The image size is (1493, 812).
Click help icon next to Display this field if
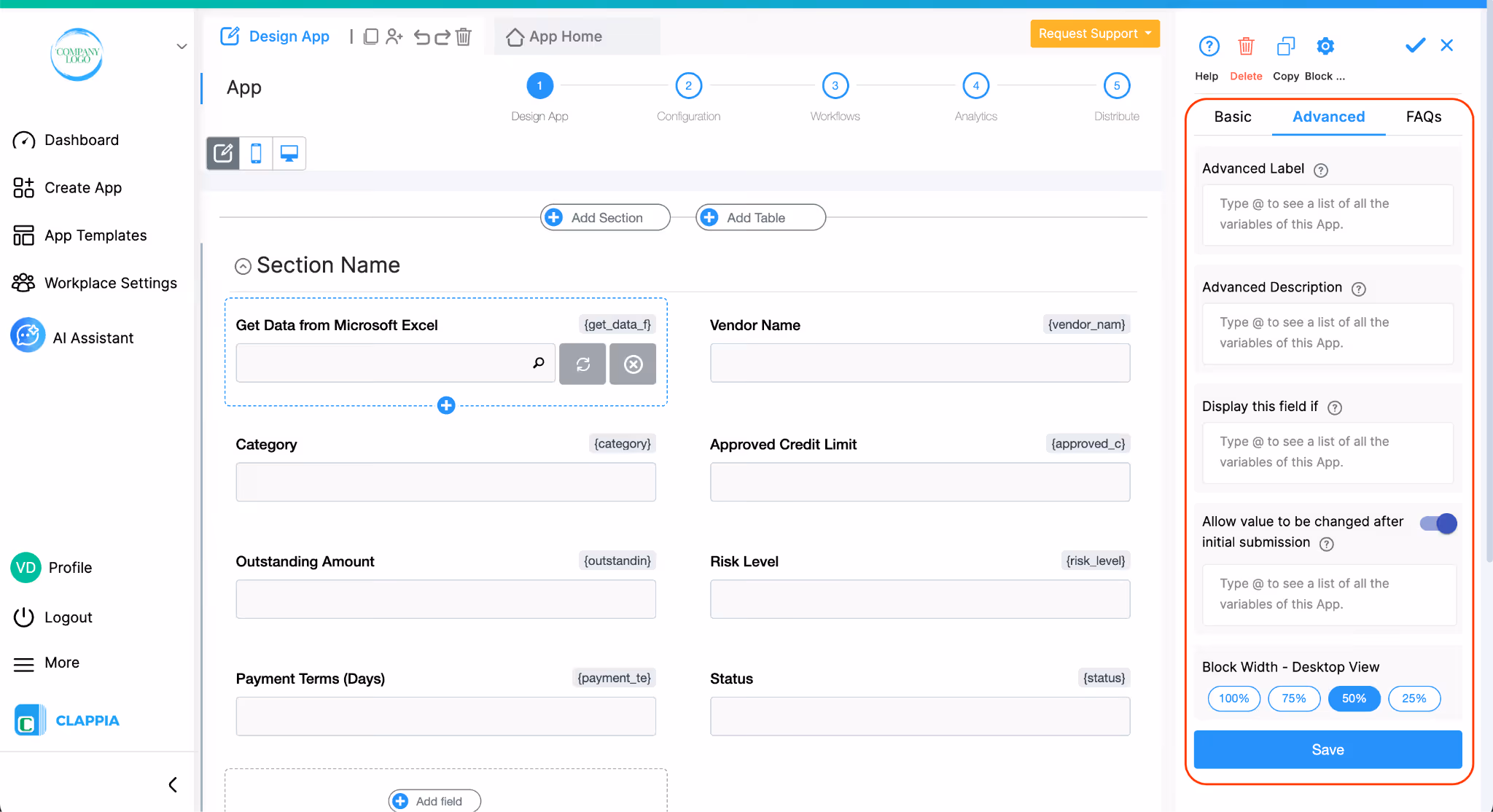pyautogui.click(x=1334, y=407)
